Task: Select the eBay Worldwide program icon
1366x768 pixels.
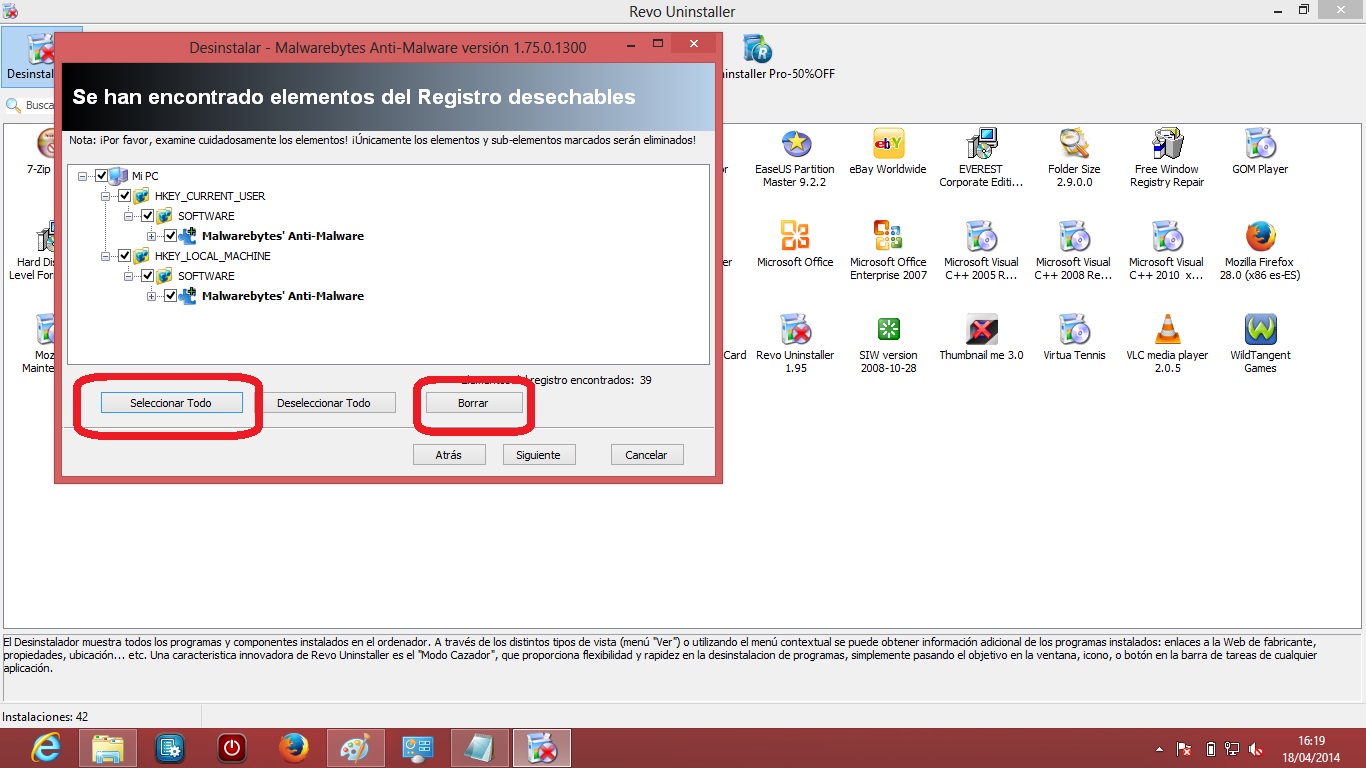Action: (888, 144)
